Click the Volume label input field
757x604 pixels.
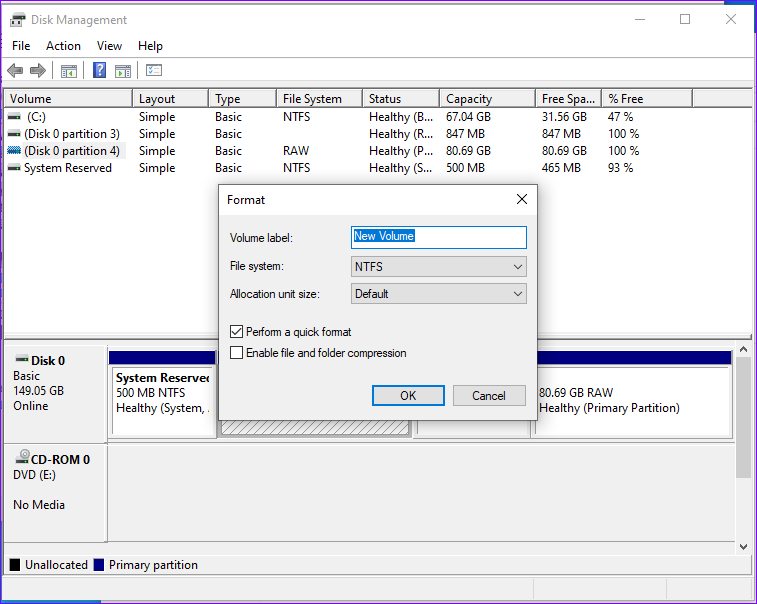[x=438, y=238]
